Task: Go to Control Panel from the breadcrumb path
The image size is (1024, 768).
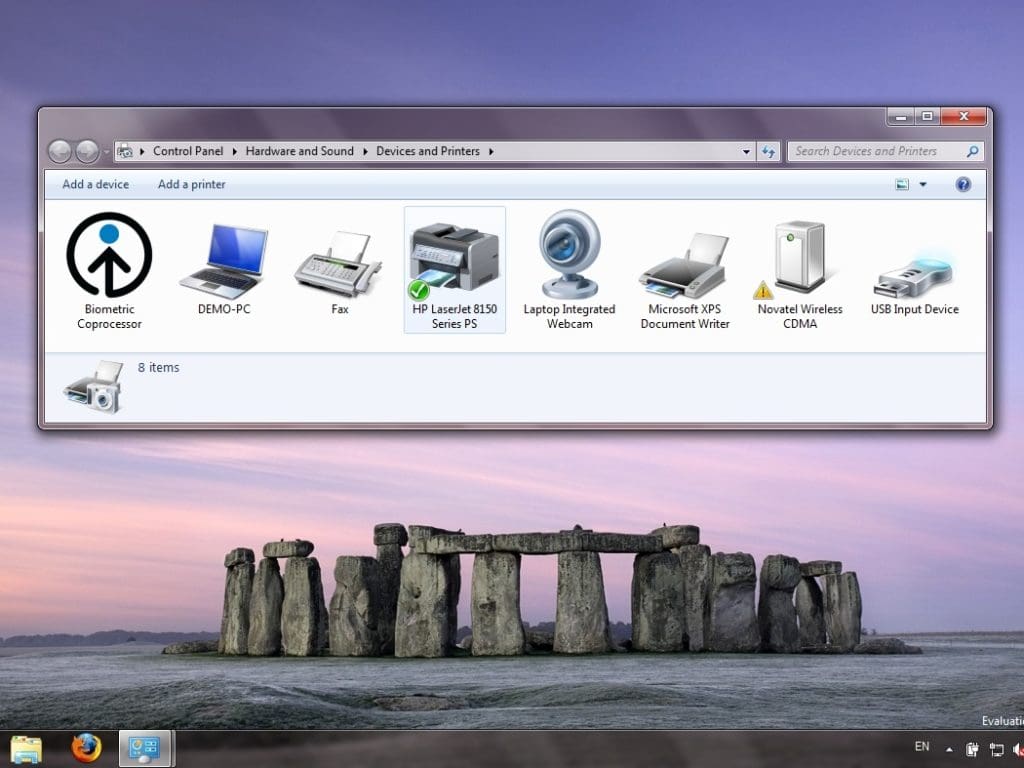Action: (x=188, y=151)
